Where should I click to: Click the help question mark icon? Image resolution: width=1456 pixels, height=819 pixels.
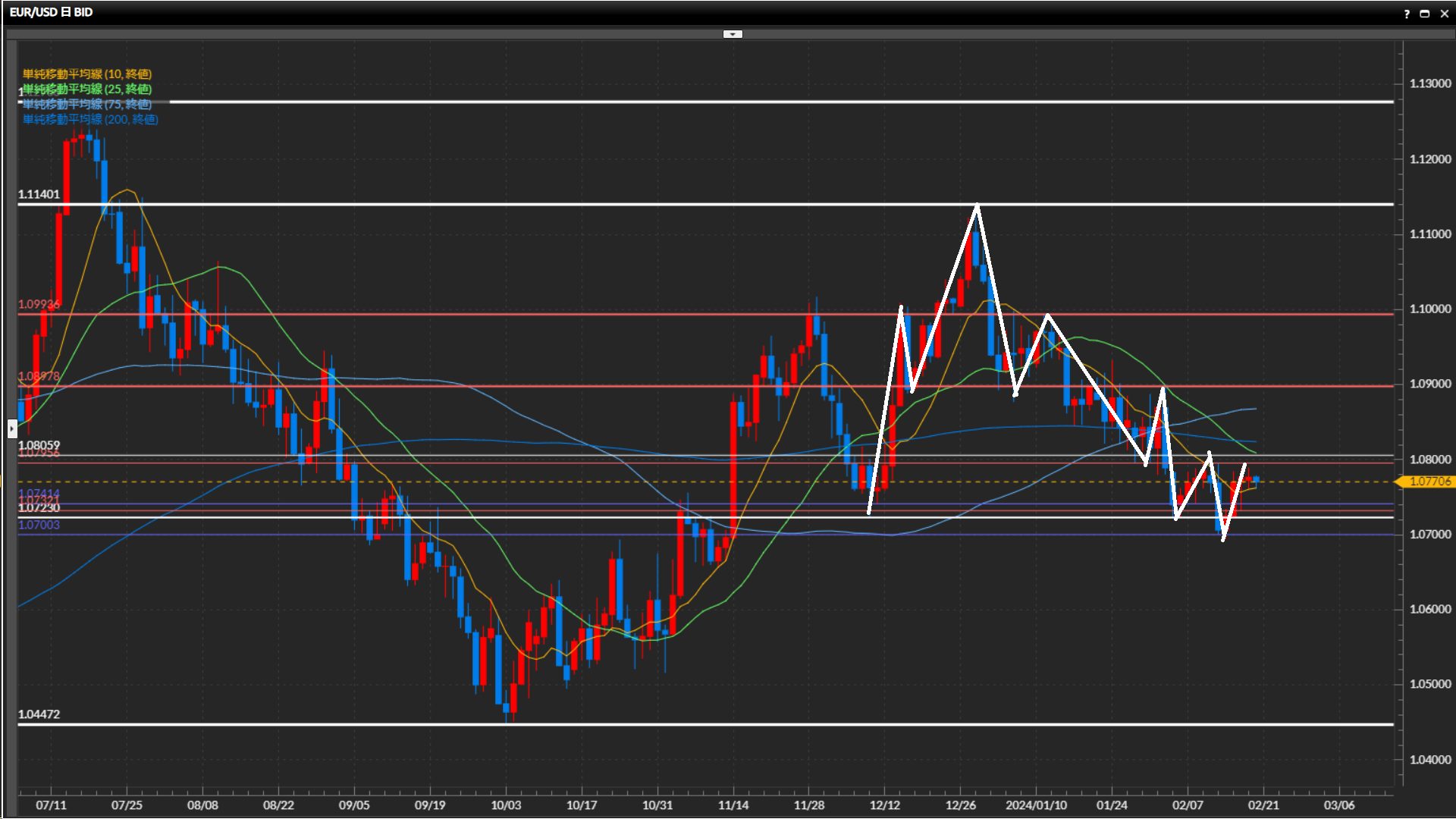1407,14
